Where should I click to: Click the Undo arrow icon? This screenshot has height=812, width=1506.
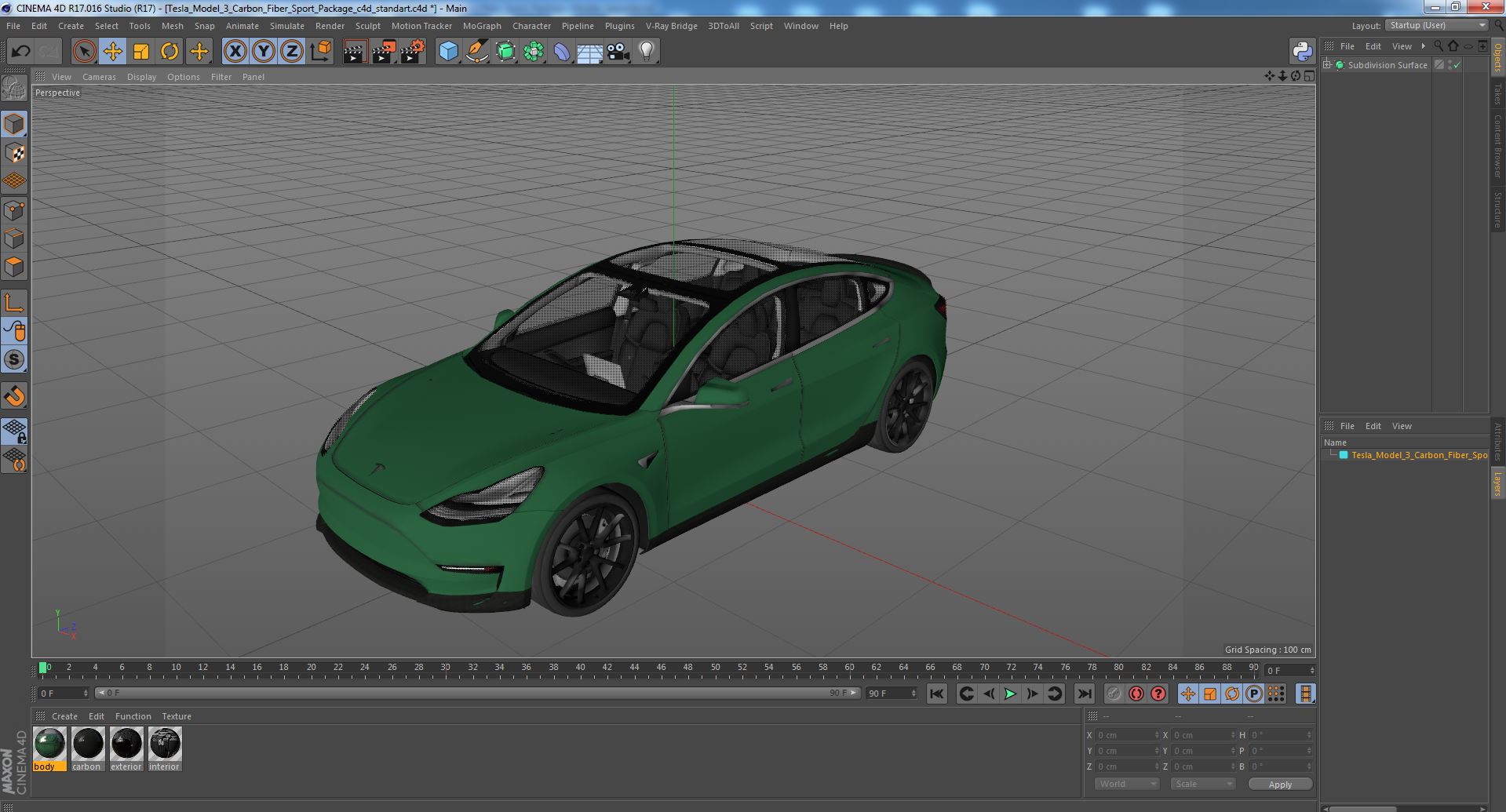click(x=20, y=52)
